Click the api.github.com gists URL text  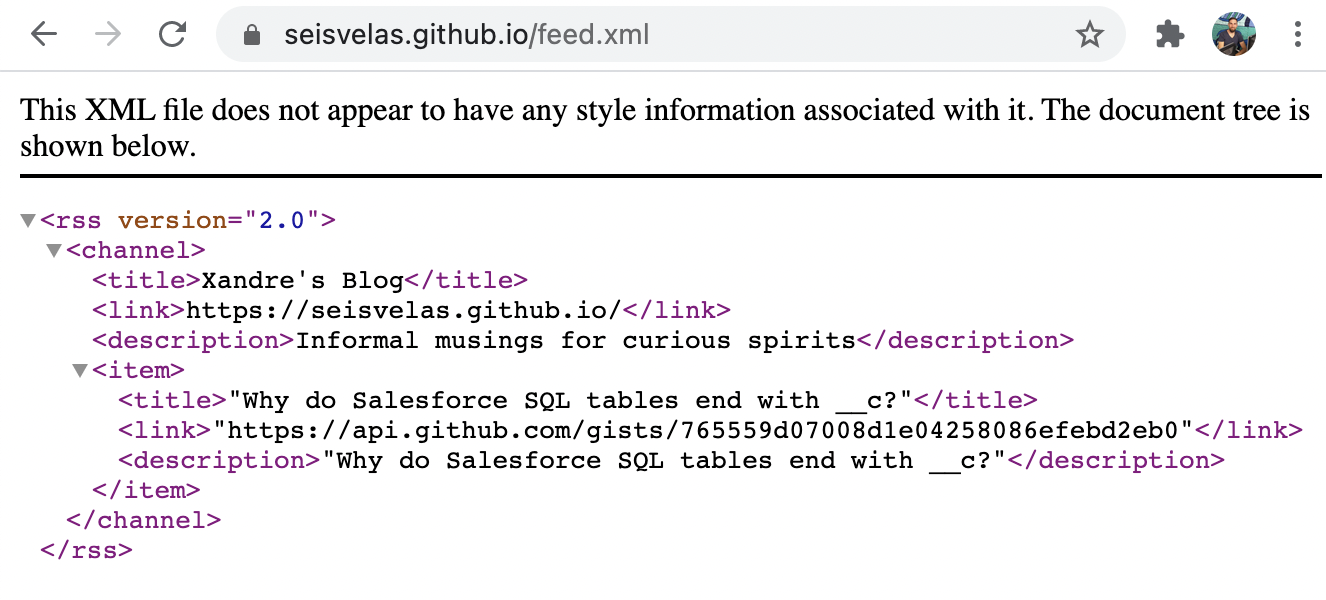click(704, 430)
